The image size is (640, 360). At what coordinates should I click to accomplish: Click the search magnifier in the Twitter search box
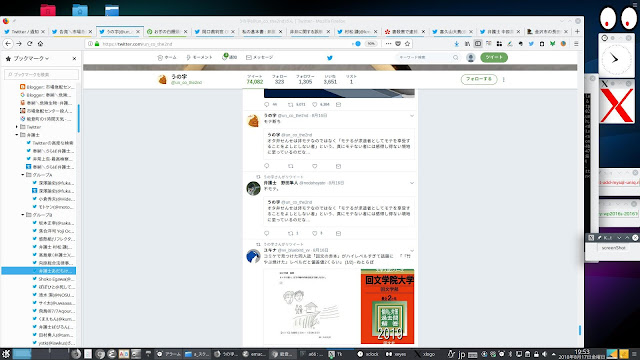click(455, 58)
